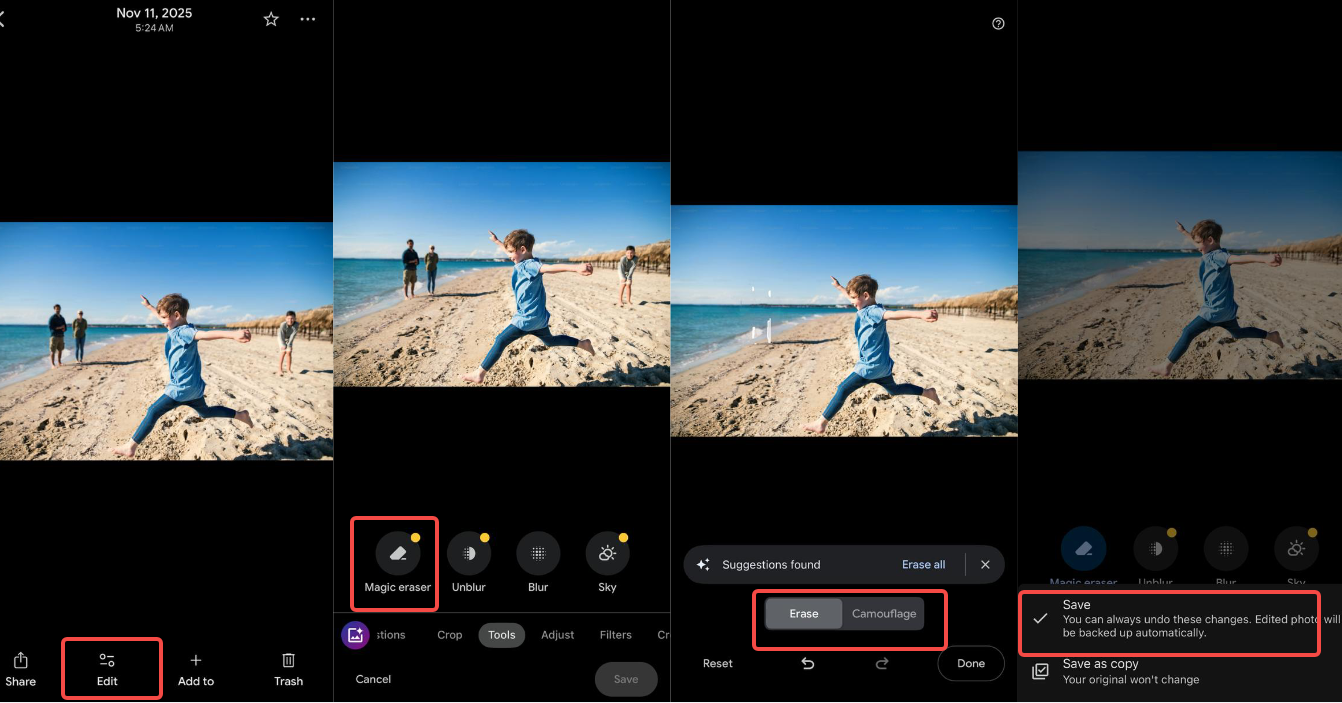Switch to Camouflage mode
The image size is (1342, 703).
click(x=883, y=614)
